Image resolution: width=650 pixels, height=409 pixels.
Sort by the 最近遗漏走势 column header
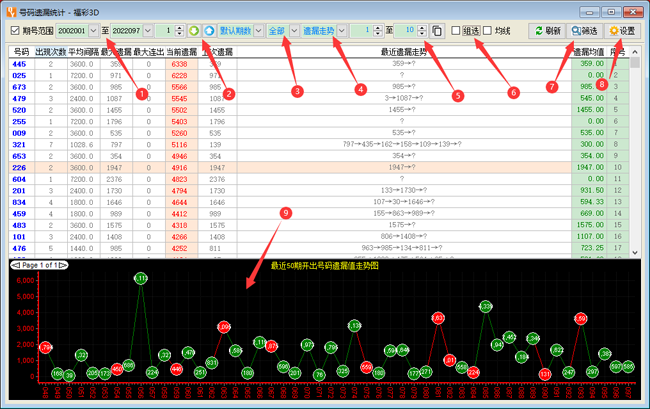404,52
